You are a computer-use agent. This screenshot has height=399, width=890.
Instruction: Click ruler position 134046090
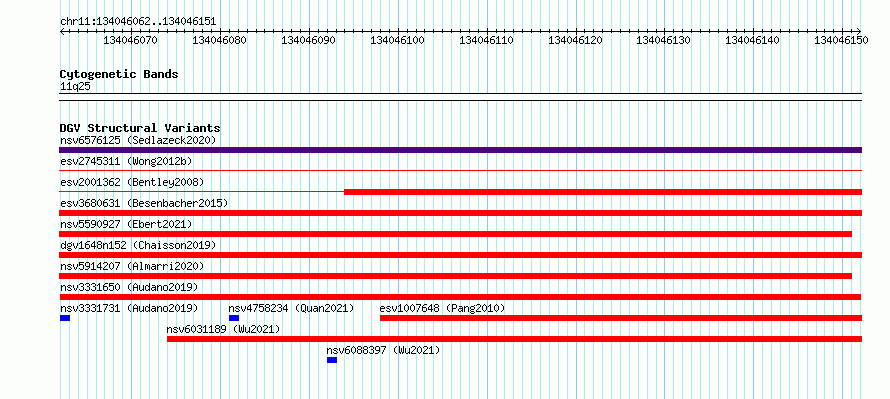pyautogui.click(x=309, y=40)
